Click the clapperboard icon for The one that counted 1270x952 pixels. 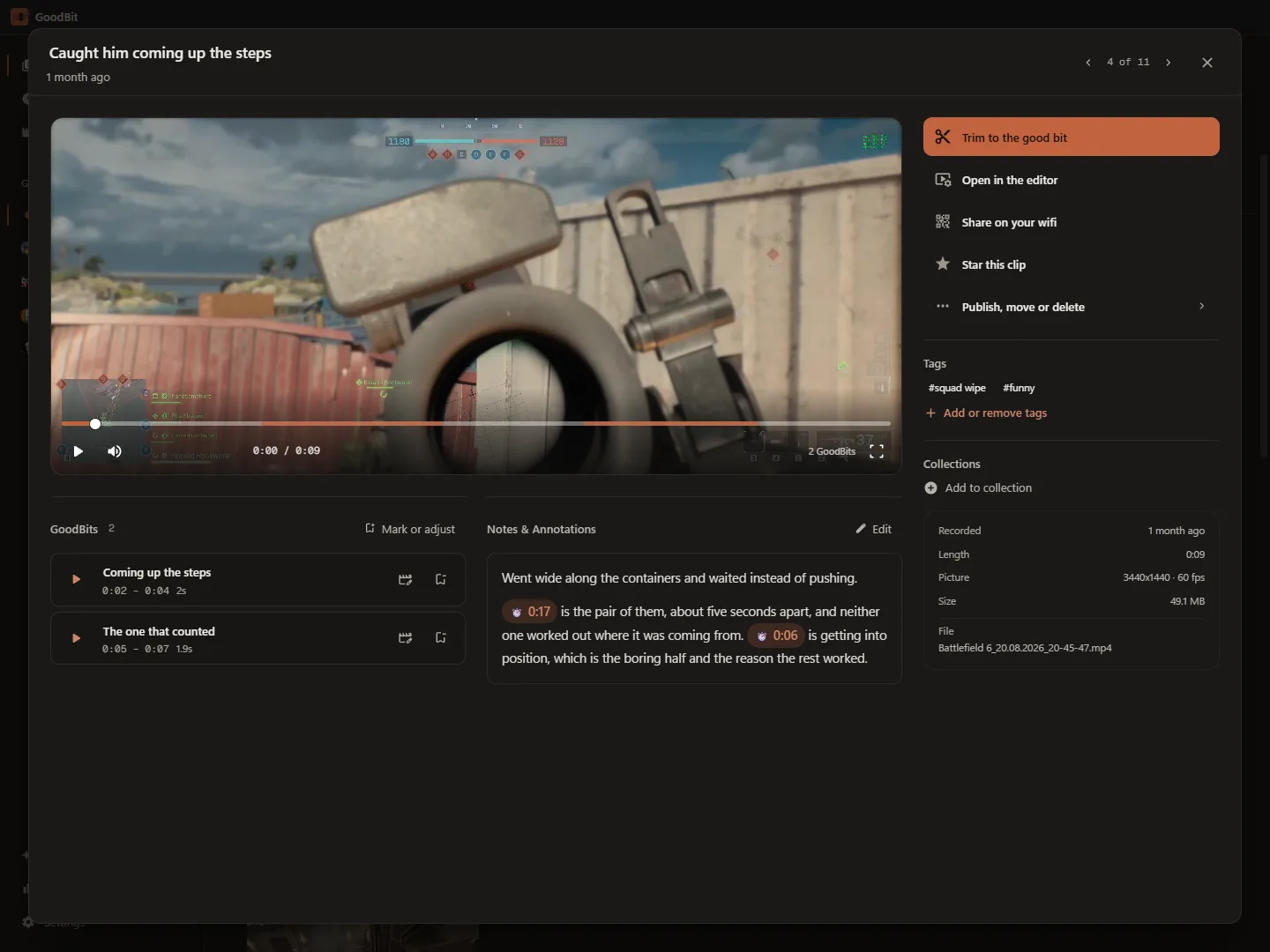[x=406, y=637]
